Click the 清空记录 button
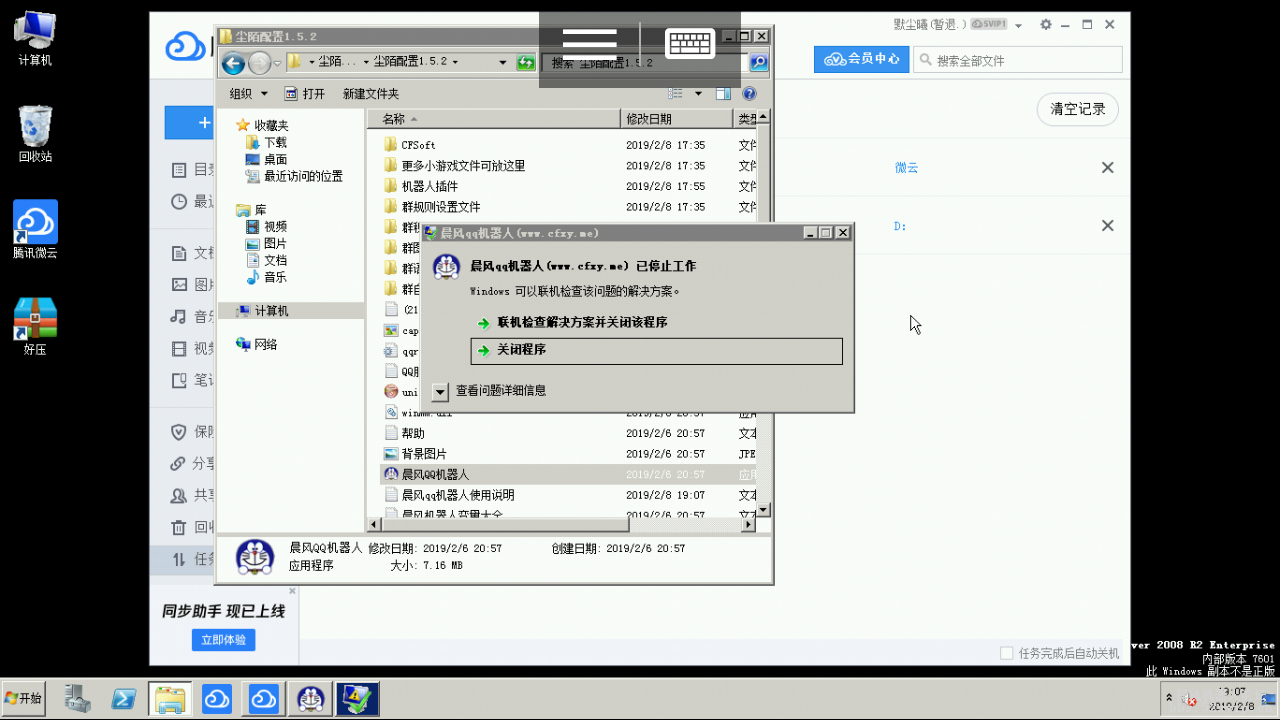Screen dimensions: 1280x720 point(1077,109)
